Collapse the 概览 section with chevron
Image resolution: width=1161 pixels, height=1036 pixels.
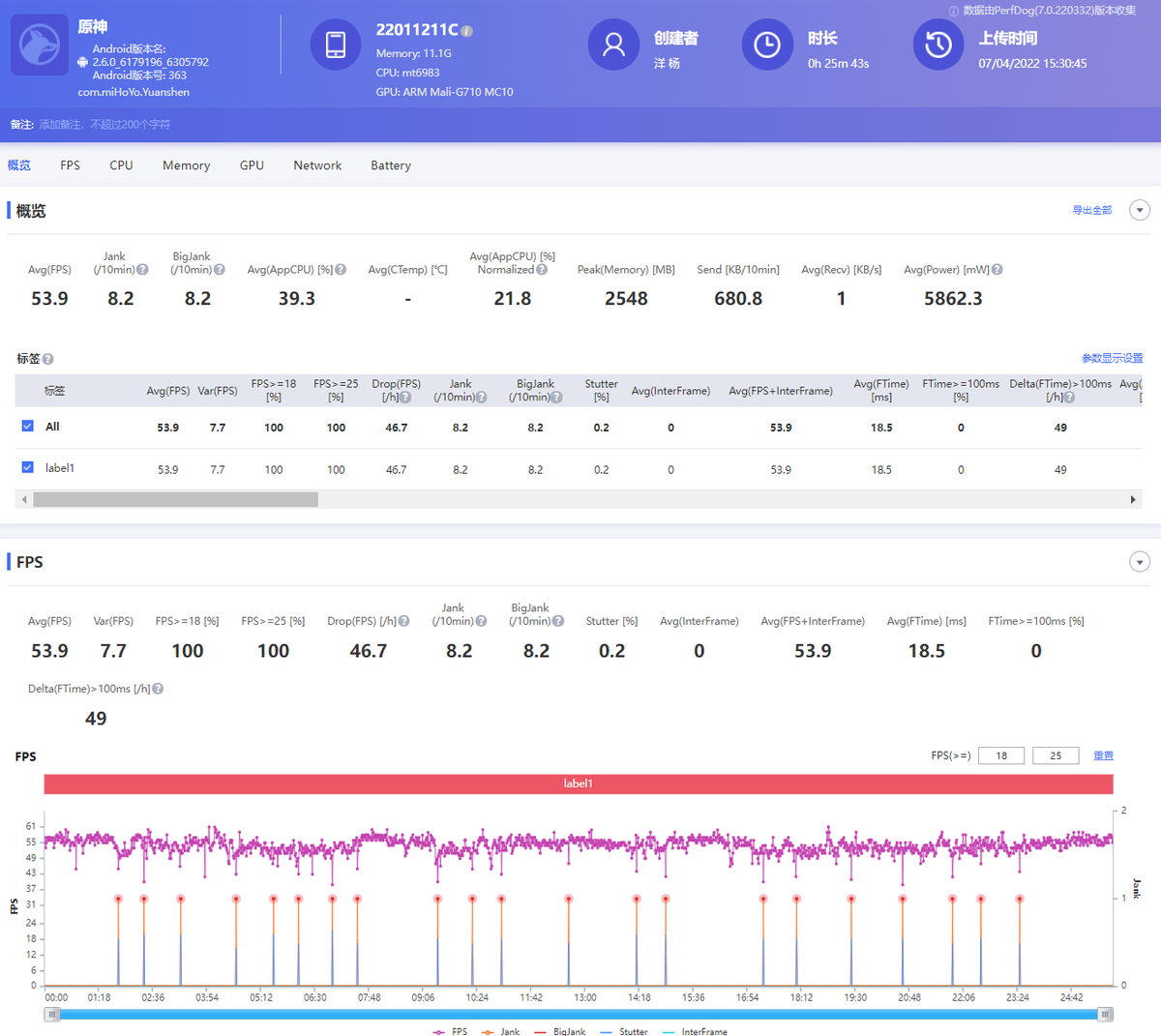(1140, 211)
